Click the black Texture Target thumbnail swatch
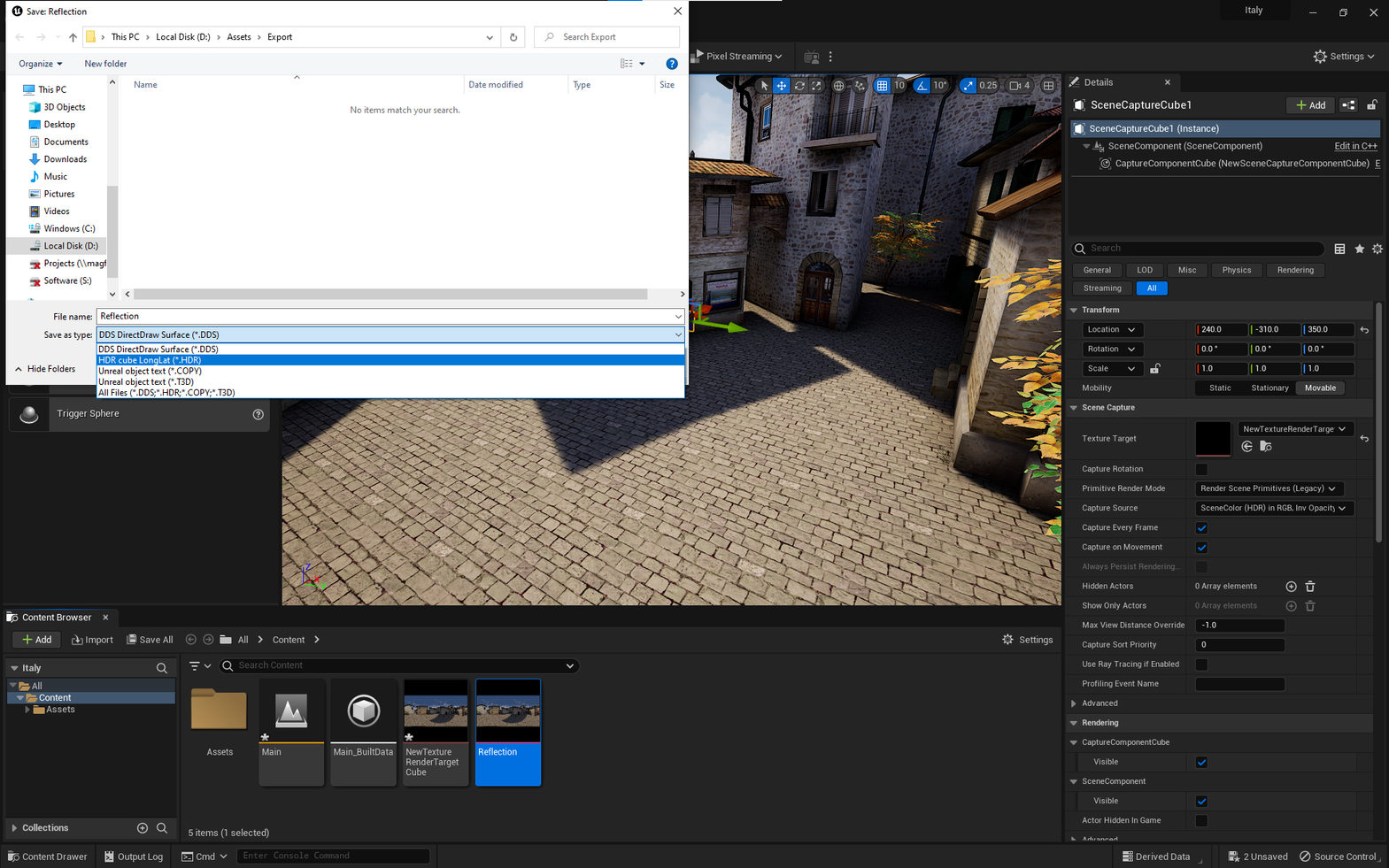Screen dimensions: 1389x868 click(x=1212, y=438)
